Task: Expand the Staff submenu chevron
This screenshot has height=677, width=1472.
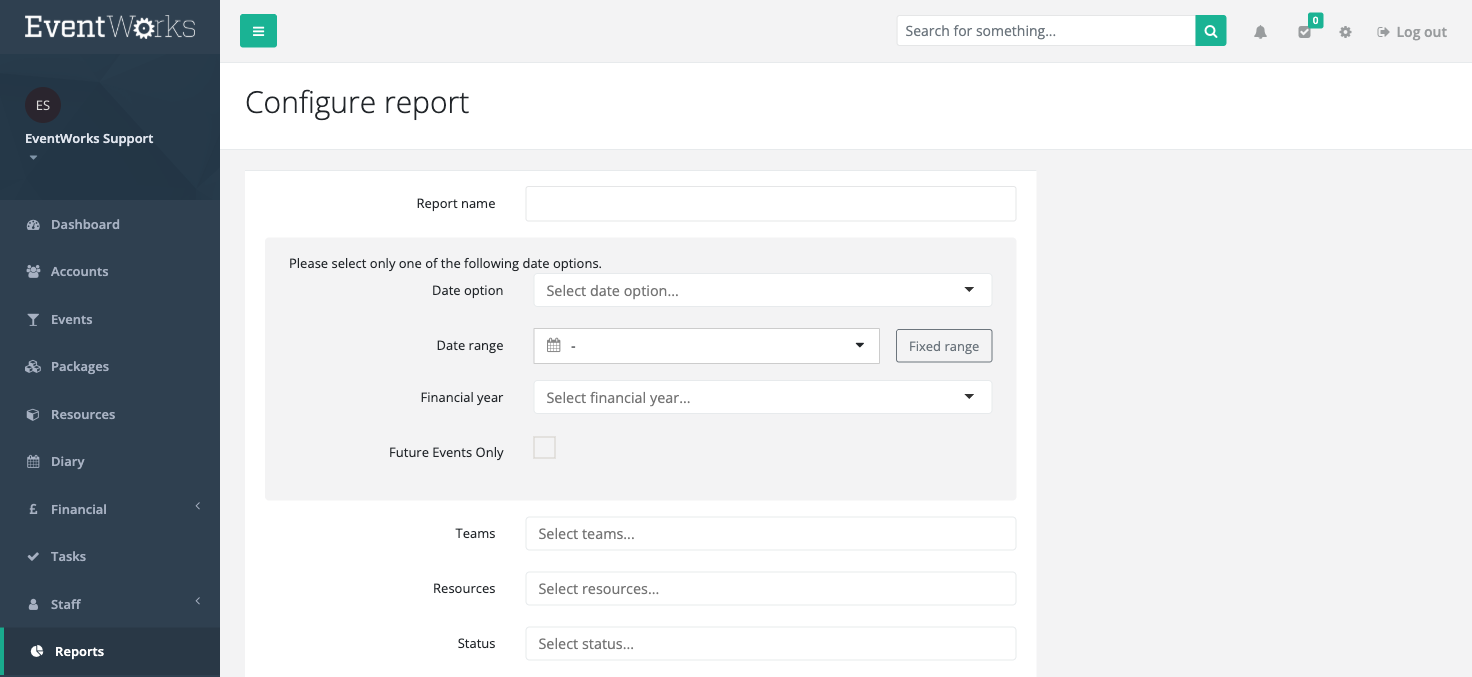Action: [x=198, y=601]
